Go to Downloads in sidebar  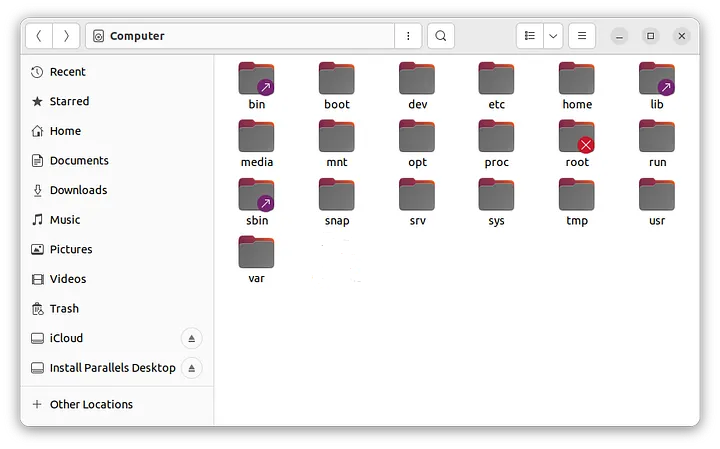pos(78,190)
